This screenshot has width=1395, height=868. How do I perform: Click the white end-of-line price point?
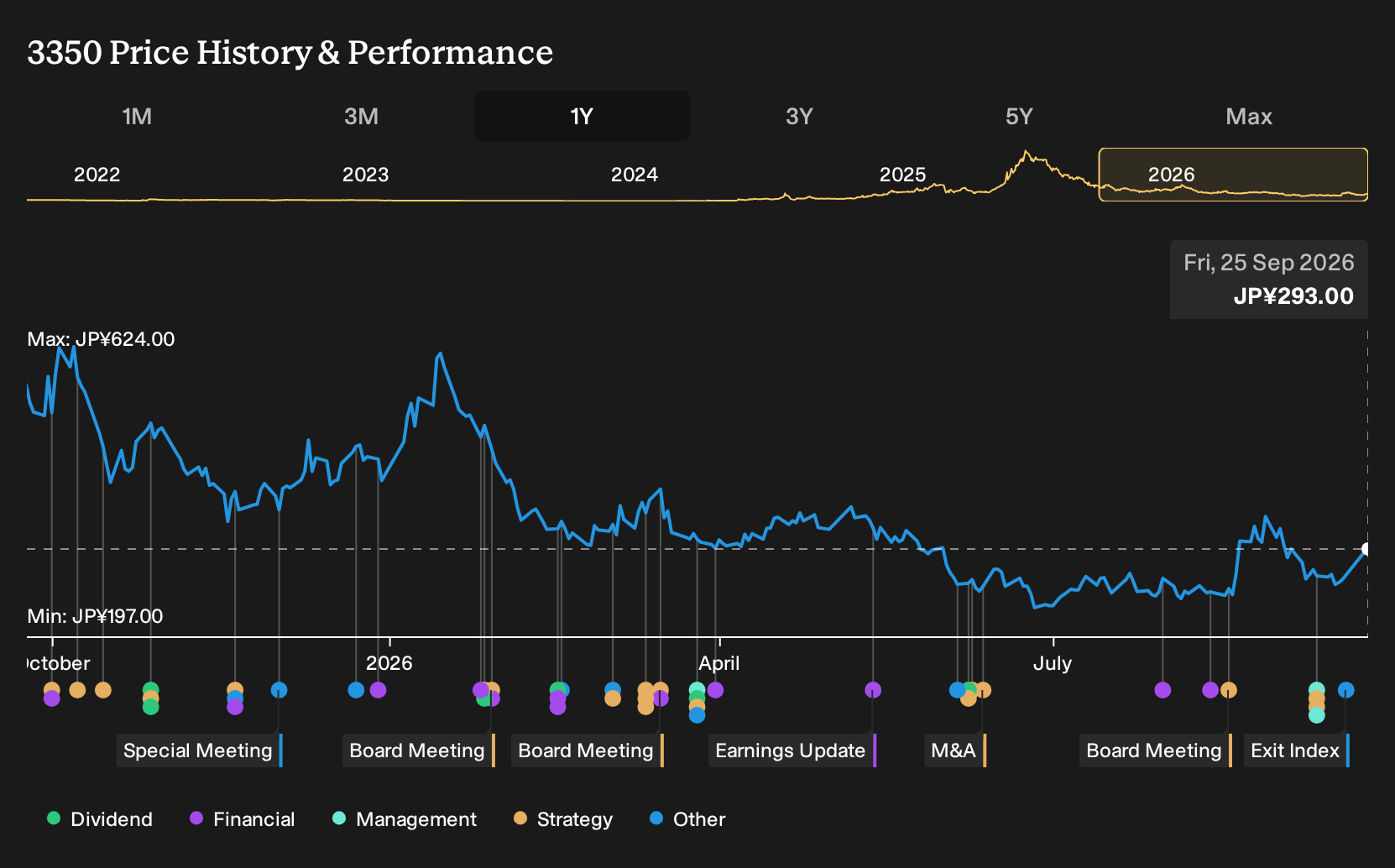click(x=1366, y=549)
